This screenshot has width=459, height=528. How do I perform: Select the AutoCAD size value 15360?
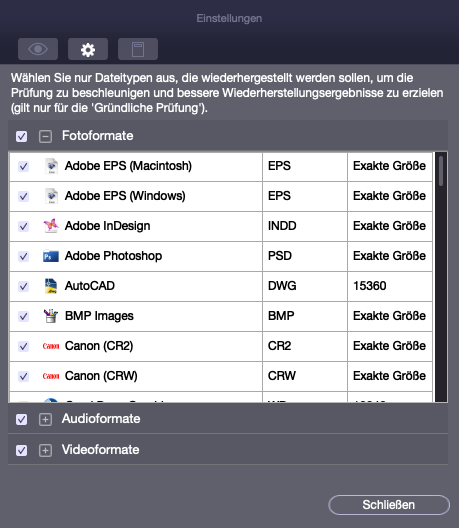click(x=369, y=286)
